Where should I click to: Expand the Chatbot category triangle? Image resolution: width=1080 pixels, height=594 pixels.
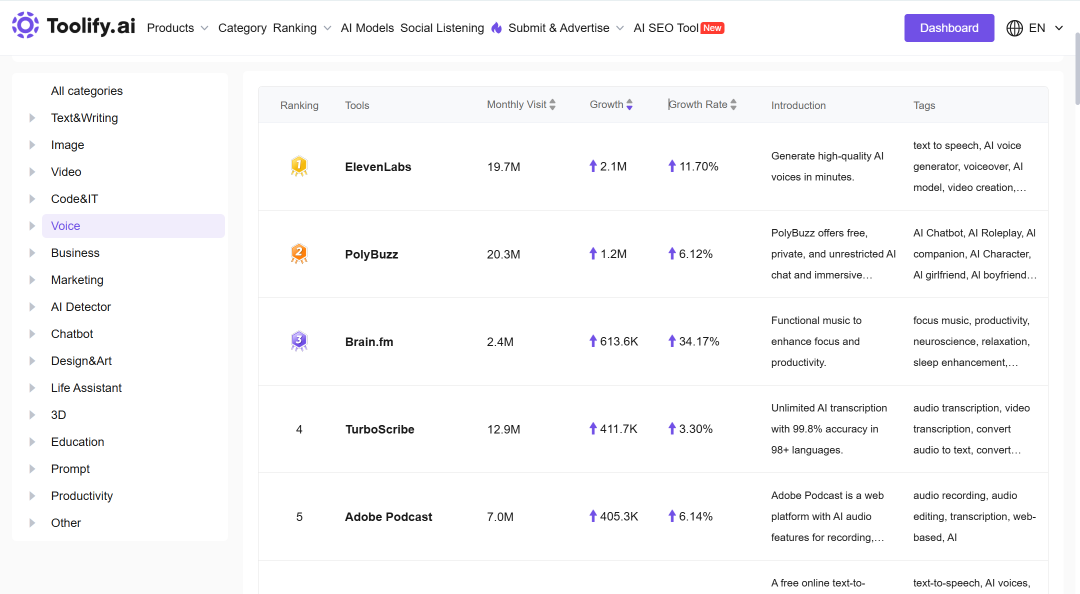pyautogui.click(x=32, y=334)
